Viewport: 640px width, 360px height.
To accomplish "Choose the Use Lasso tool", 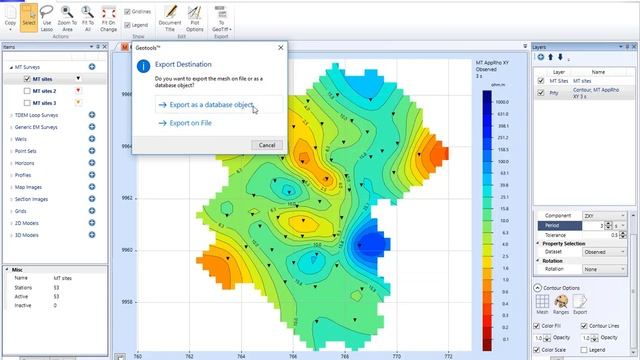I will click(x=47, y=18).
